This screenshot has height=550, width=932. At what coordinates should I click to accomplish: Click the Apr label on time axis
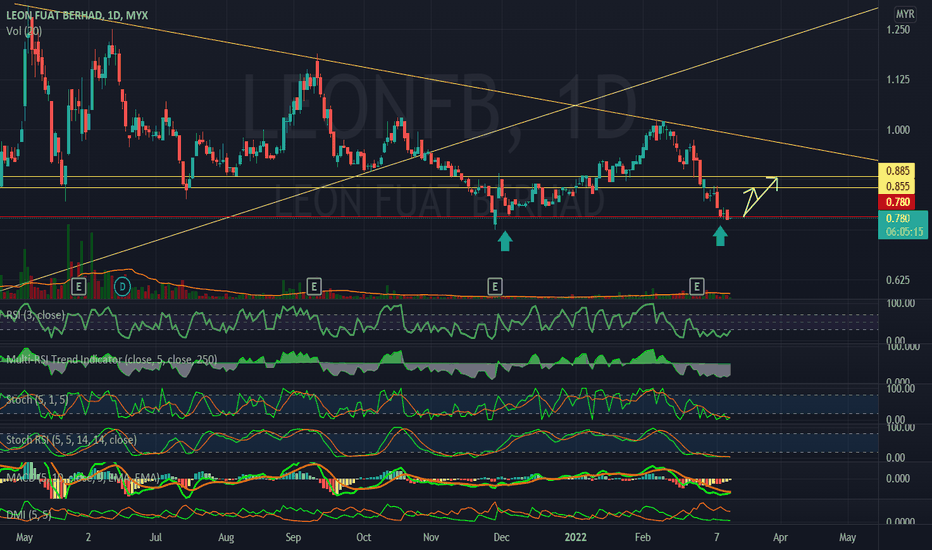[780, 538]
